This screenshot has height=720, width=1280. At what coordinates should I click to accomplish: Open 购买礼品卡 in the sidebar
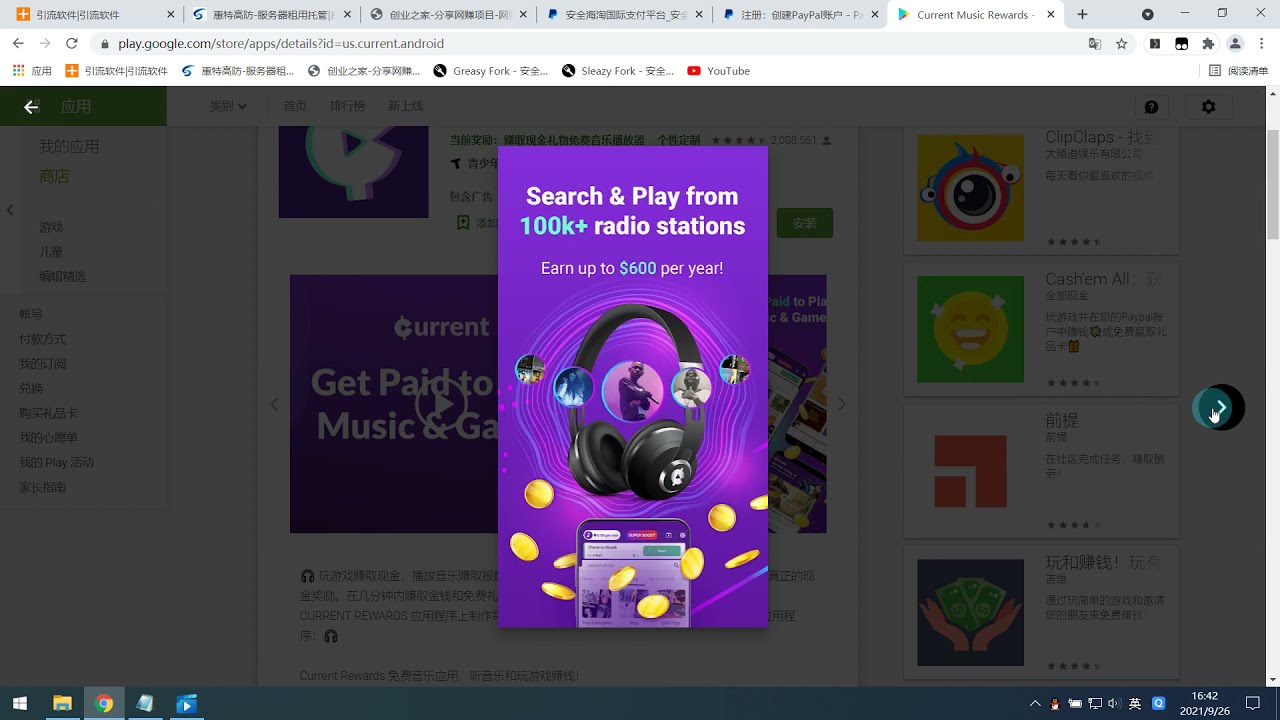49,413
